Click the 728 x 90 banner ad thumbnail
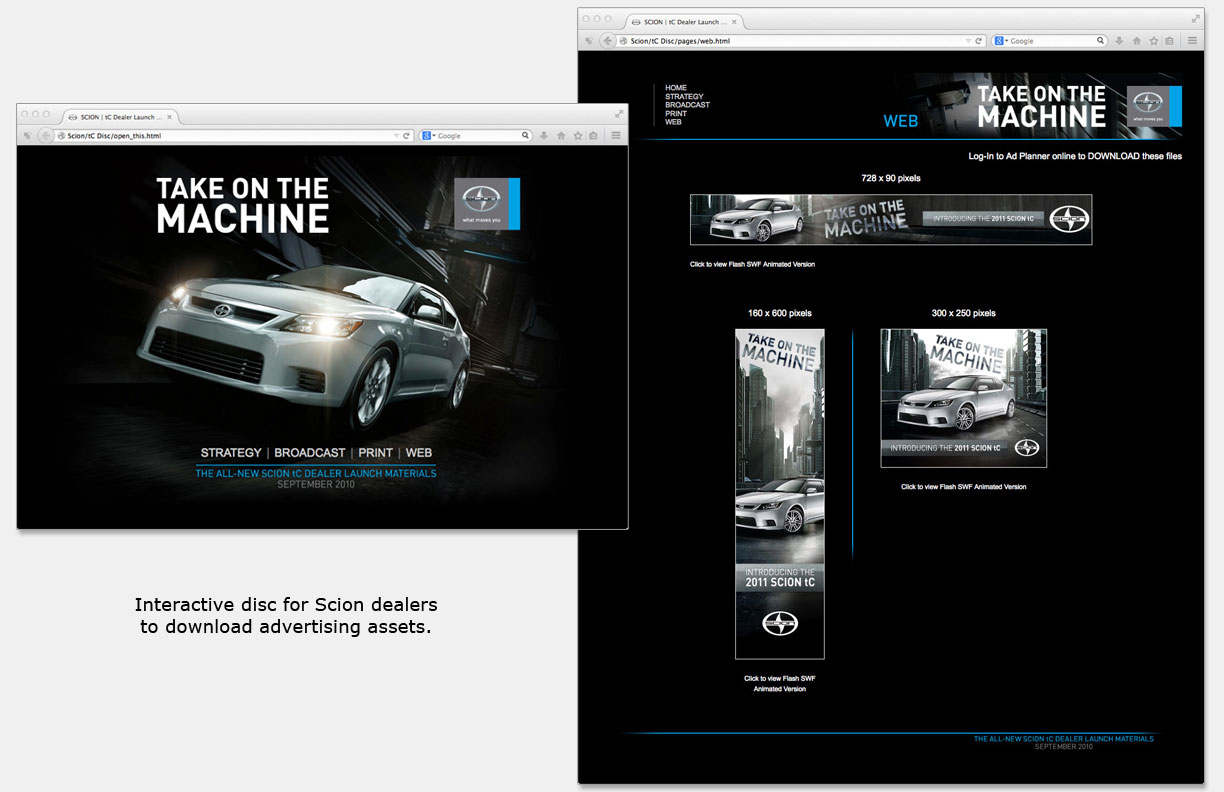This screenshot has height=792, width=1224. click(x=890, y=220)
